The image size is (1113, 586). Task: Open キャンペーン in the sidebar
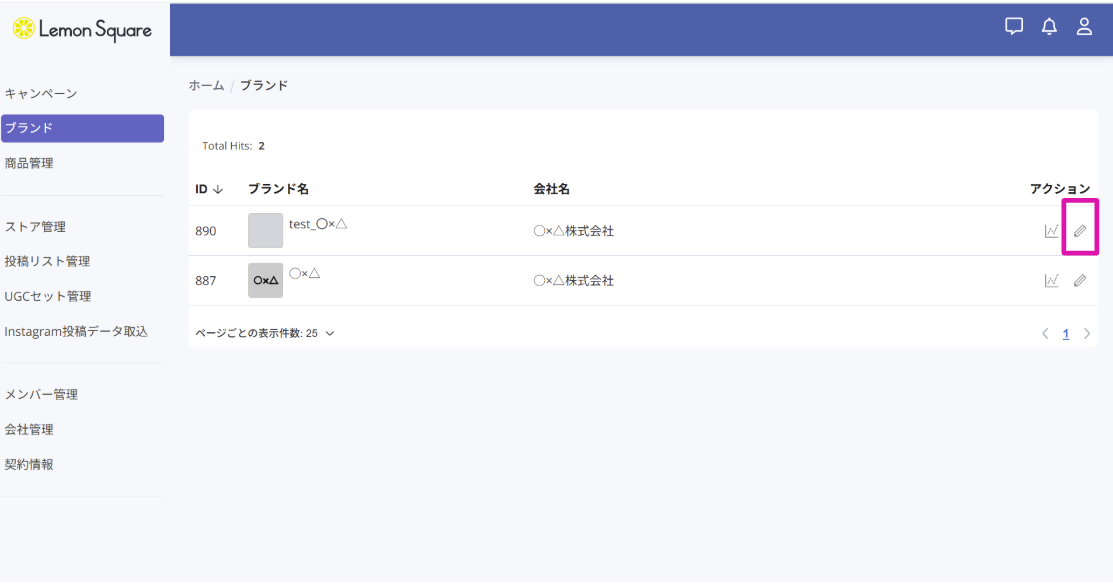(x=41, y=94)
